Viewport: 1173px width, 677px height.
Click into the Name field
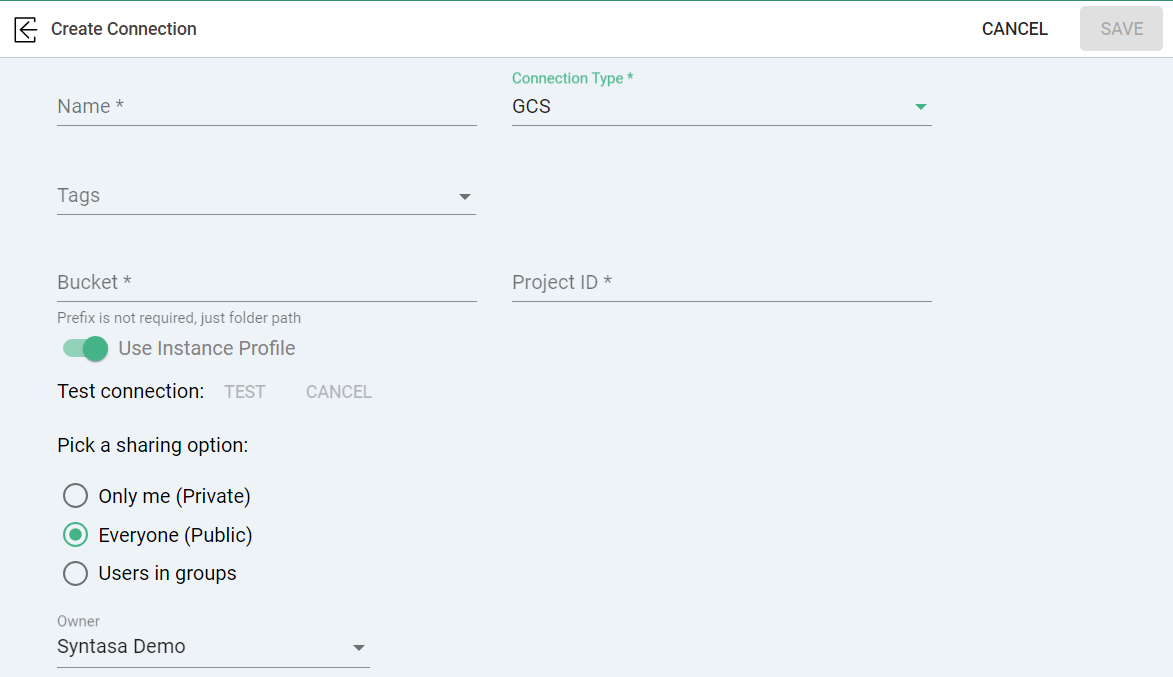pyautogui.click(x=266, y=107)
